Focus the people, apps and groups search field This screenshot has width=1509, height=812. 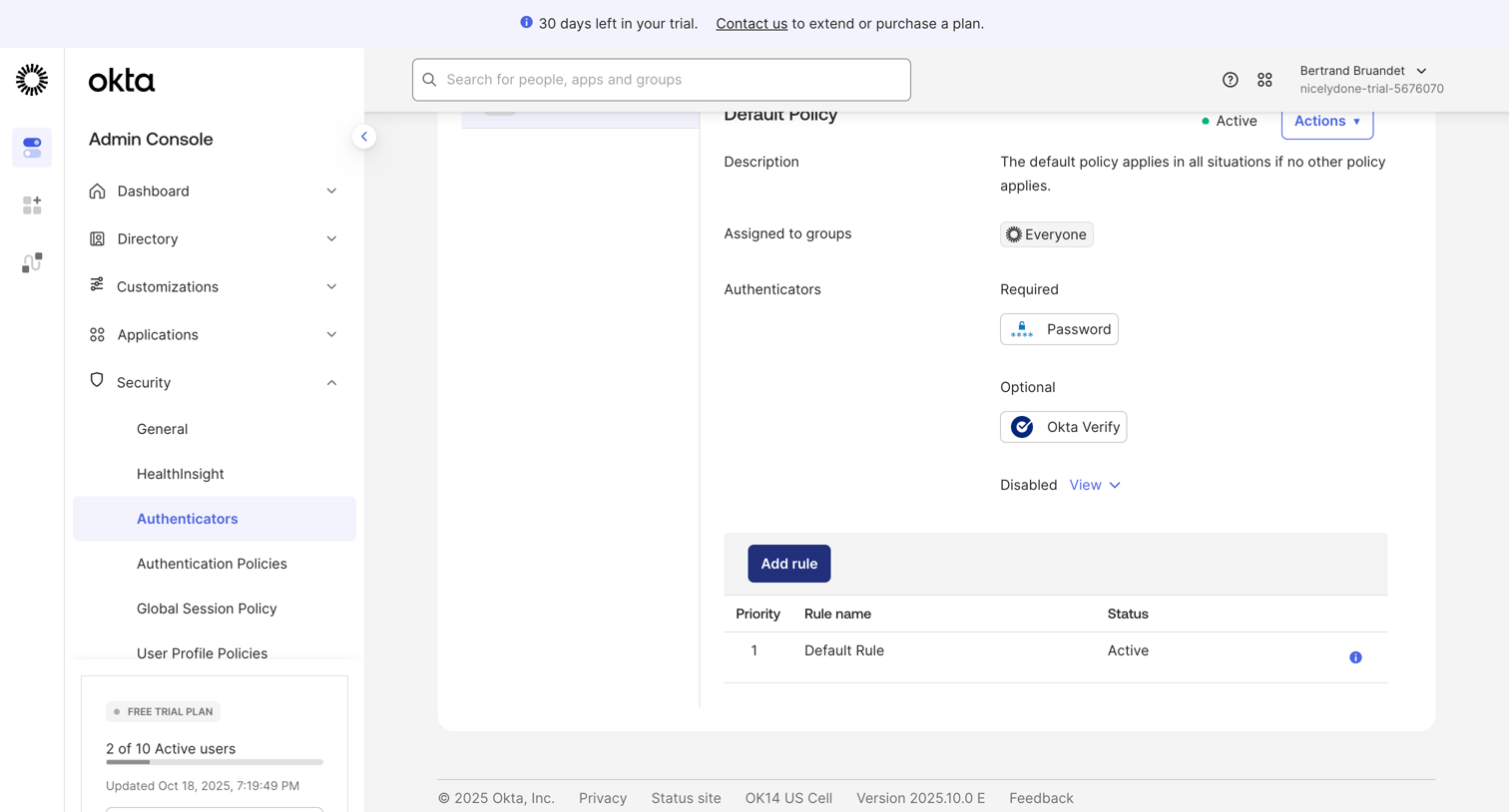661,80
